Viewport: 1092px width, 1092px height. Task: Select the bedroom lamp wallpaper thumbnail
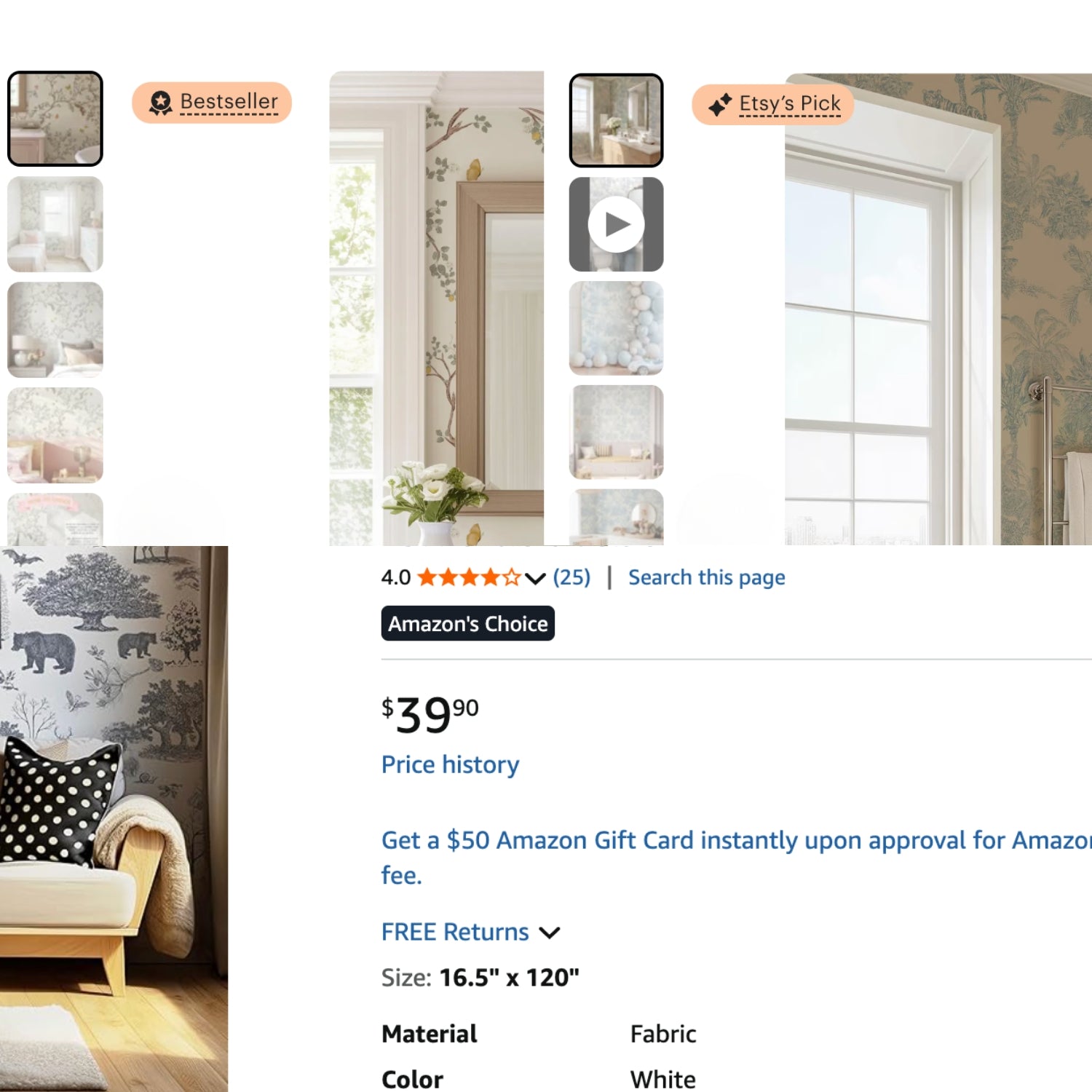55,330
